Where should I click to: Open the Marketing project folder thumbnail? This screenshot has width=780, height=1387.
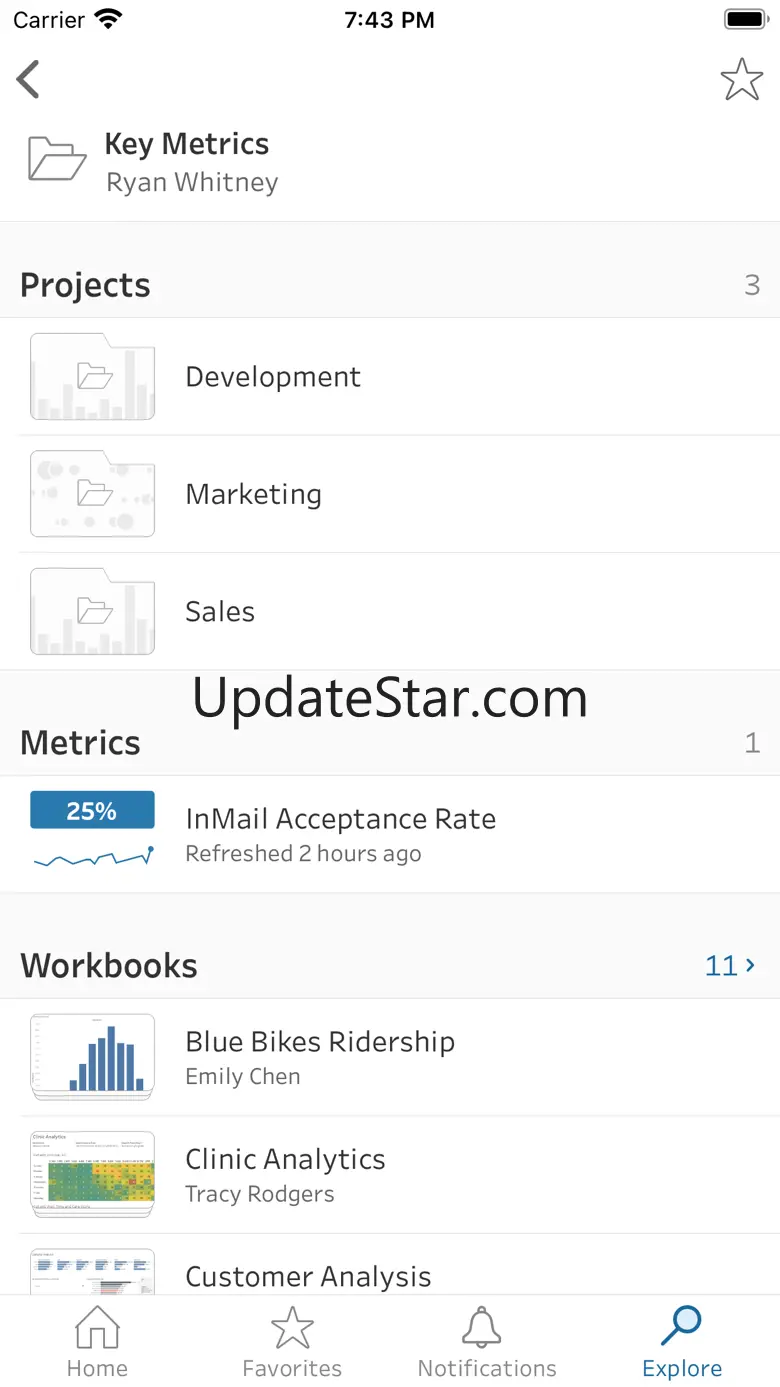coord(92,494)
